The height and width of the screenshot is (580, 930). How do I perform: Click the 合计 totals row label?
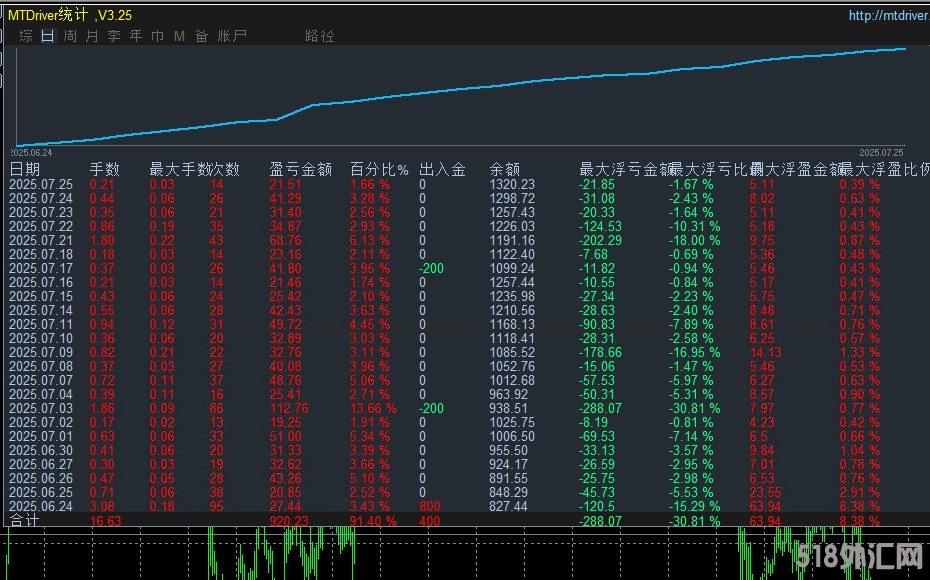[25, 520]
